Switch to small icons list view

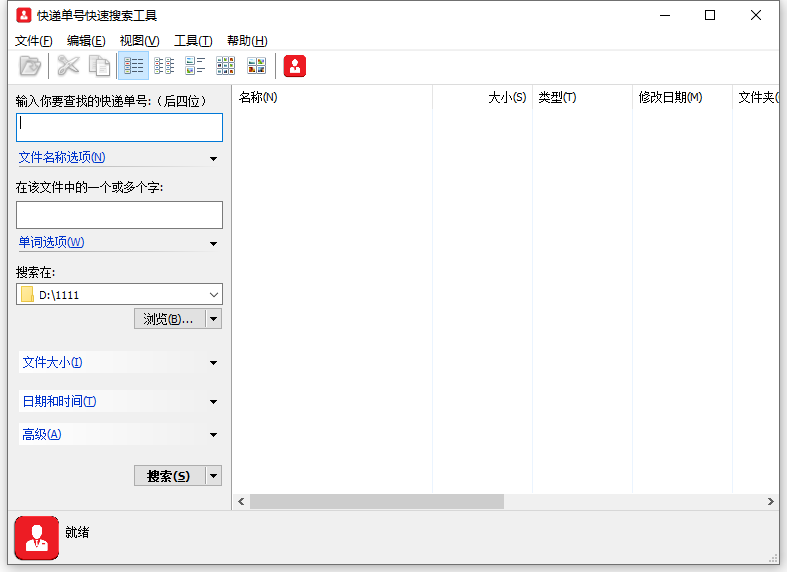tap(164, 66)
